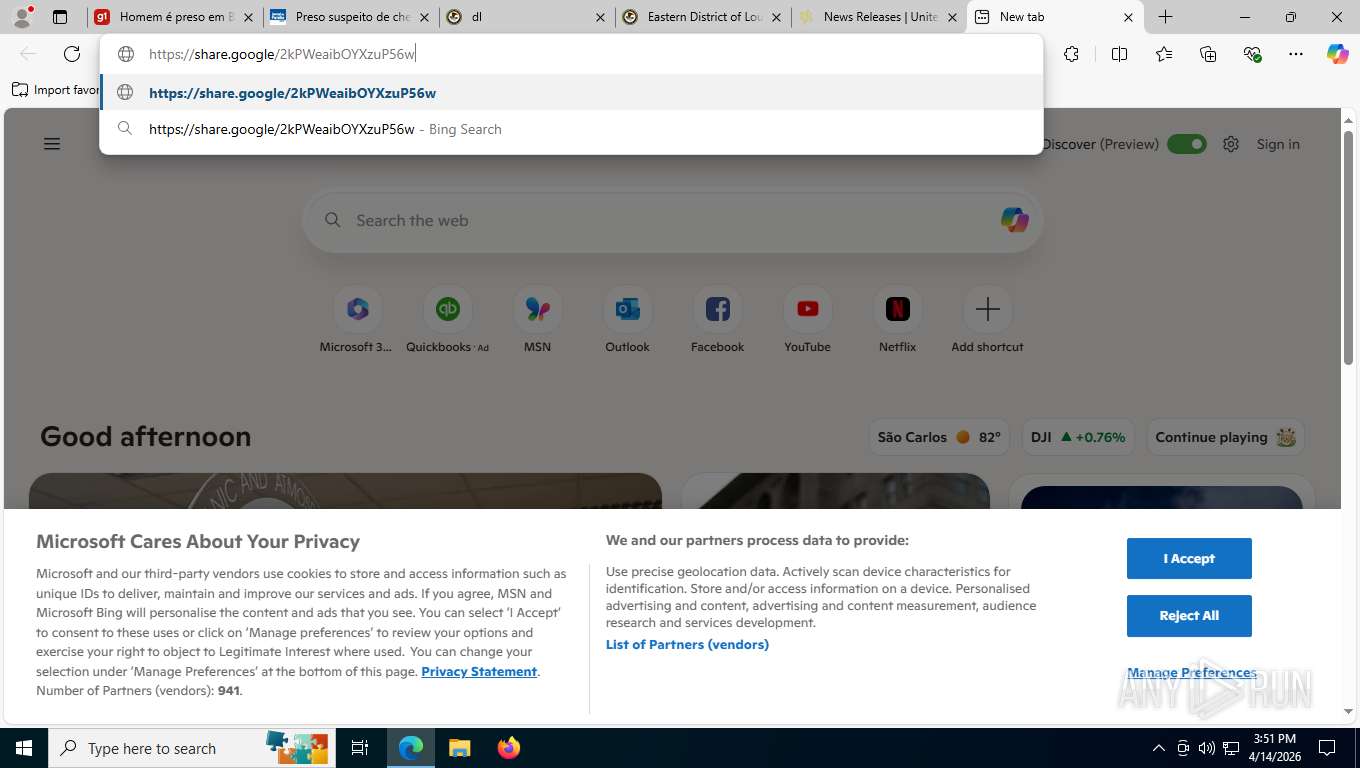Click Continue playing button
The width and height of the screenshot is (1360, 768).
[x=1225, y=437]
